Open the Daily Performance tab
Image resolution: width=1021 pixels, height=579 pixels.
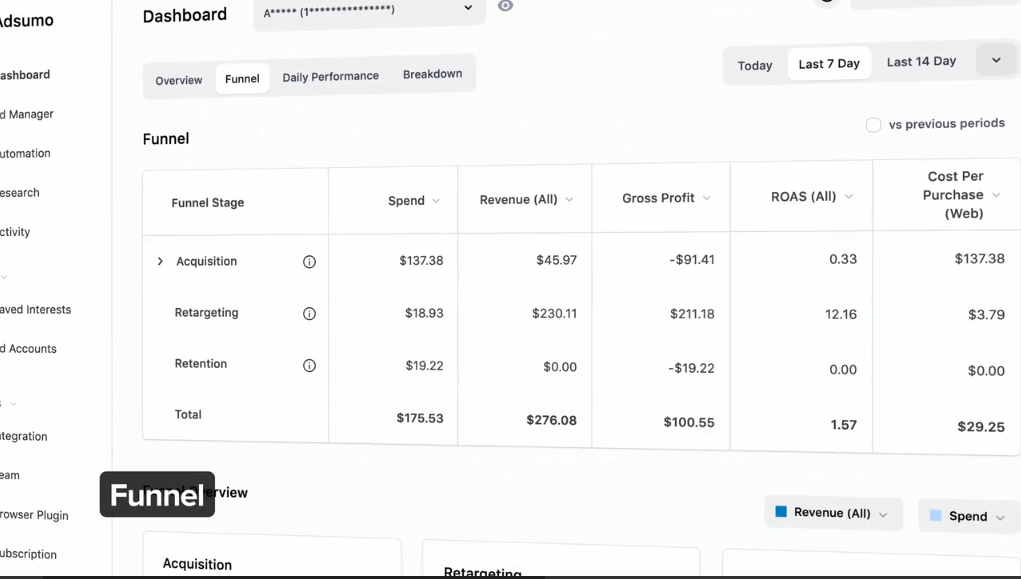tap(330, 76)
